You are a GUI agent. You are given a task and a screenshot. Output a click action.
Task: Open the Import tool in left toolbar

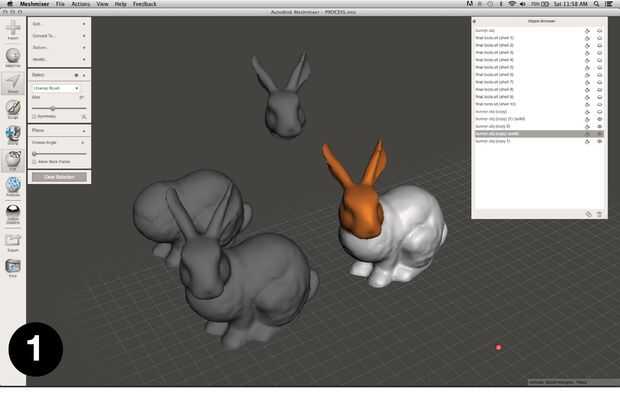[13, 30]
